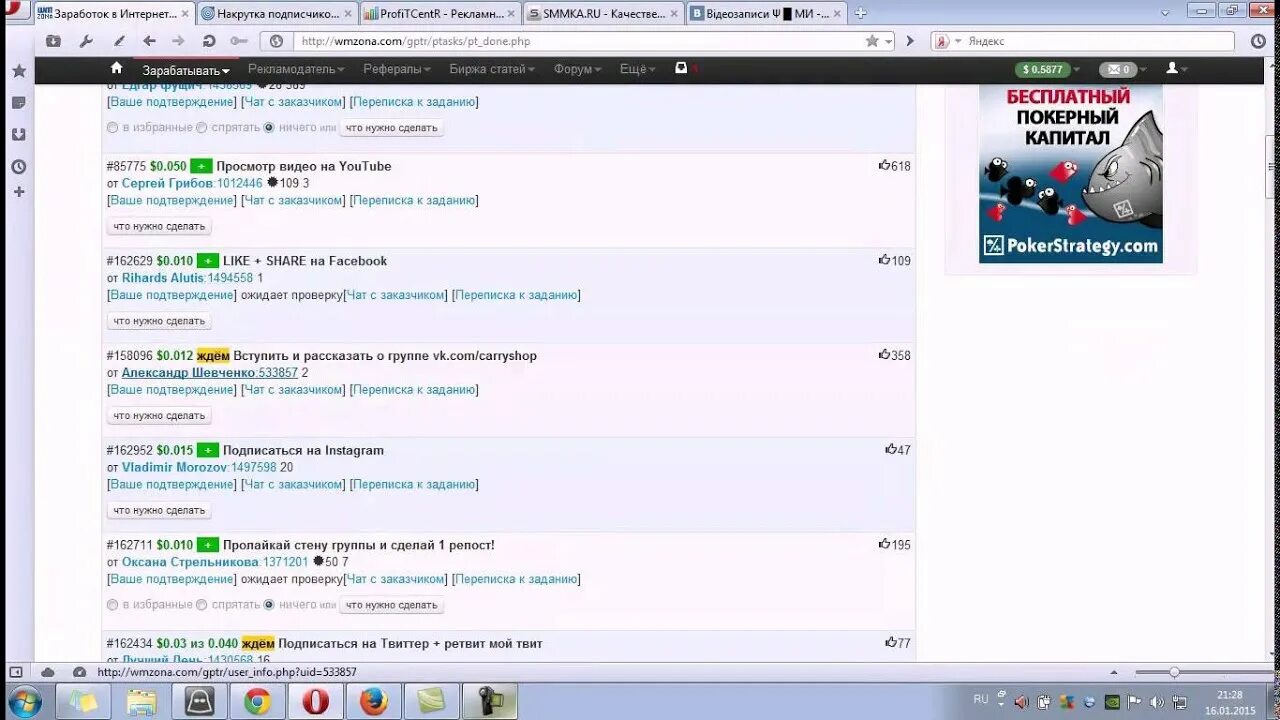1280x720 pixels.
Task: Open Windows Explorer from taskbar
Action: 141,702
